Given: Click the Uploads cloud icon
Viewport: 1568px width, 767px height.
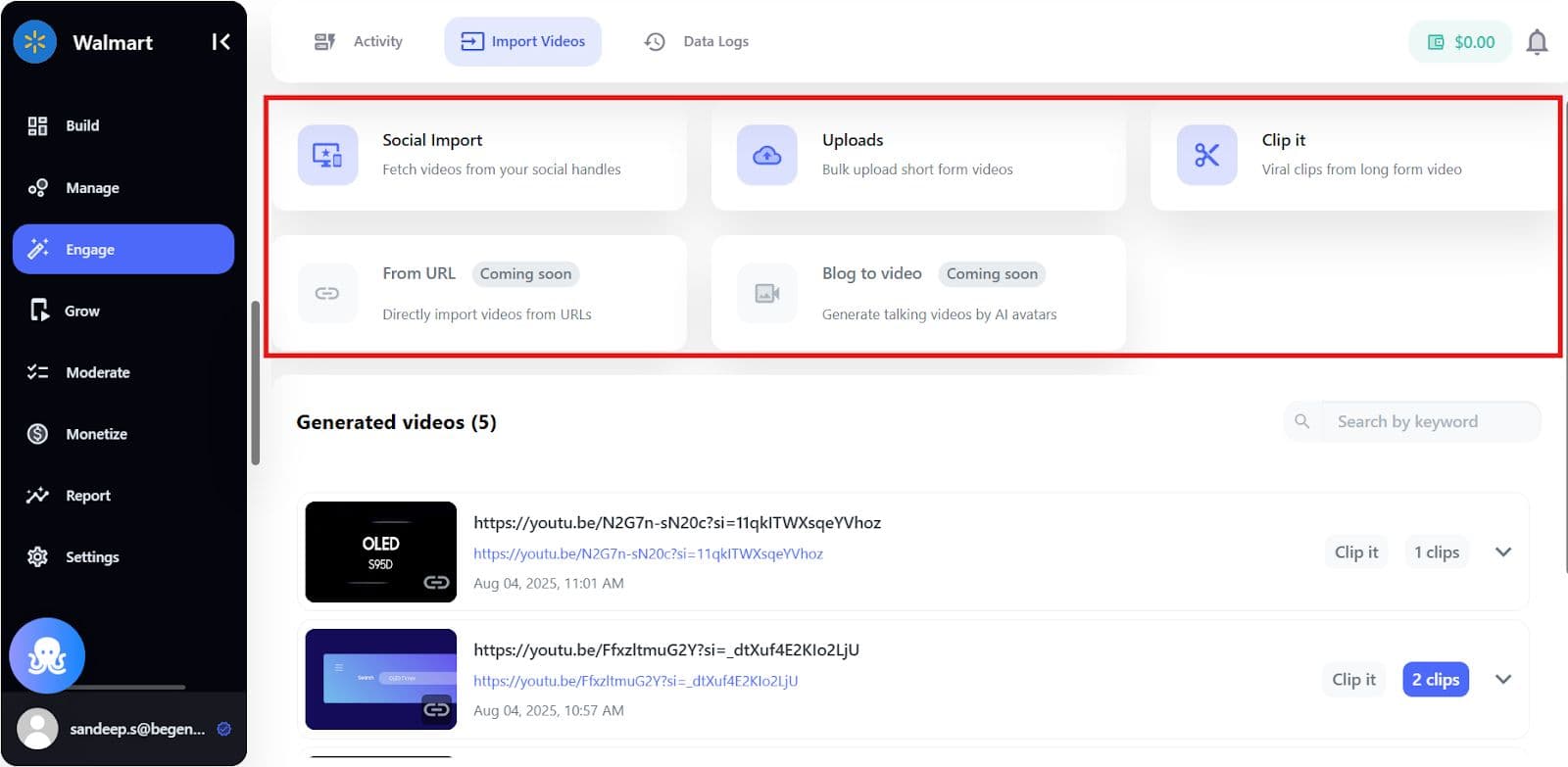Looking at the screenshot, I should click(x=766, y=155).
